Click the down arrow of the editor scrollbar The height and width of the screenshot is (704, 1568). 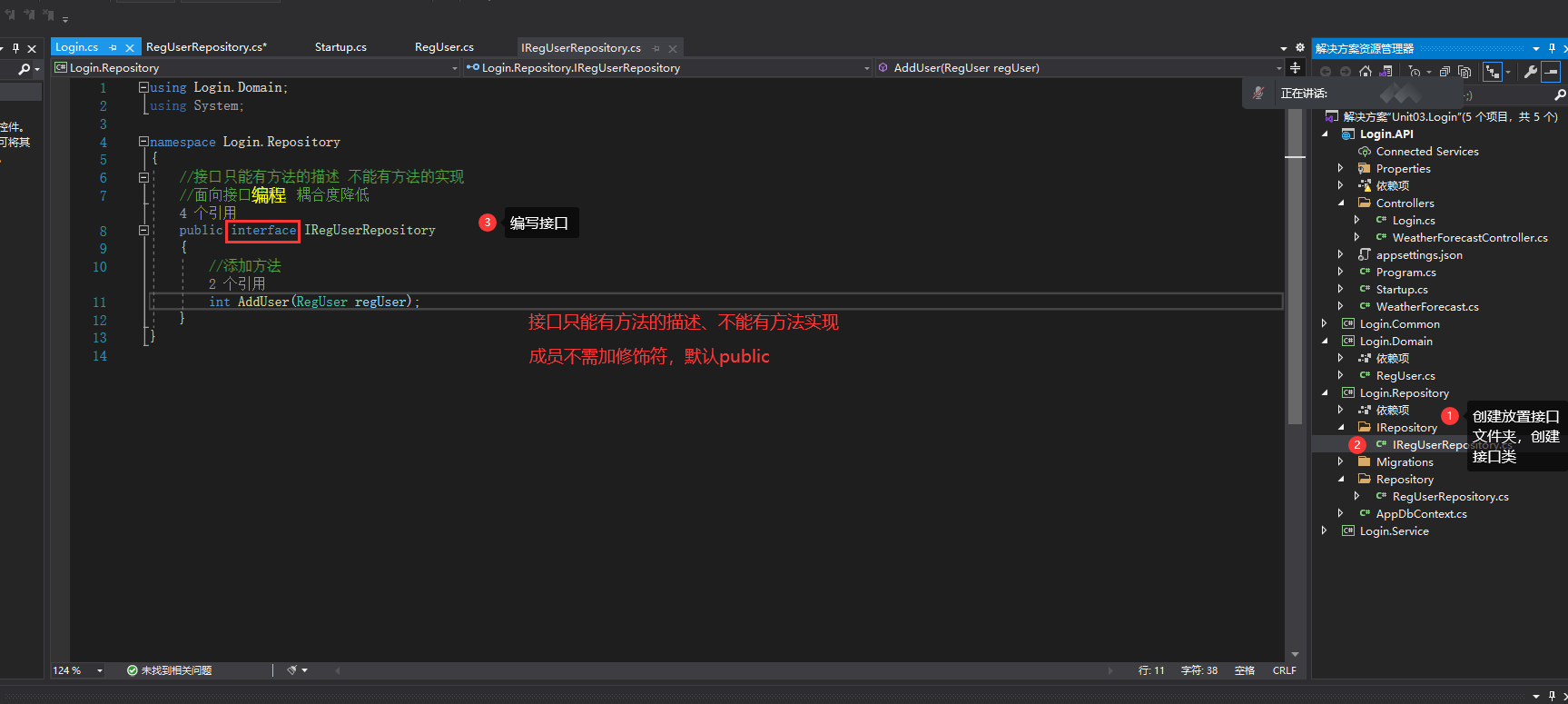pyautogui.click(x=1295, y=654)
